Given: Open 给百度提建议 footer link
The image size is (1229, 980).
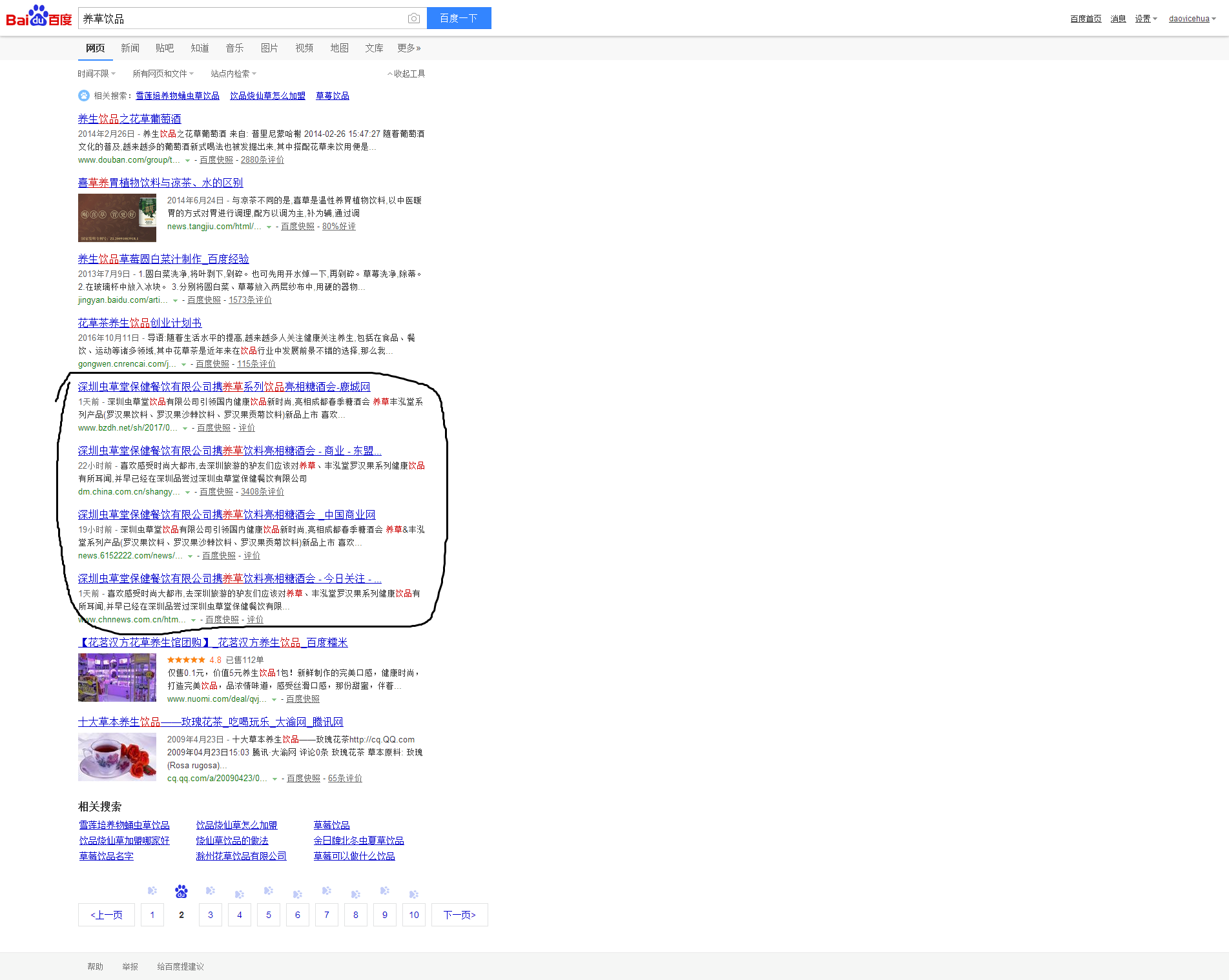Looking at the screenshot, I should [x=180, y=966].
